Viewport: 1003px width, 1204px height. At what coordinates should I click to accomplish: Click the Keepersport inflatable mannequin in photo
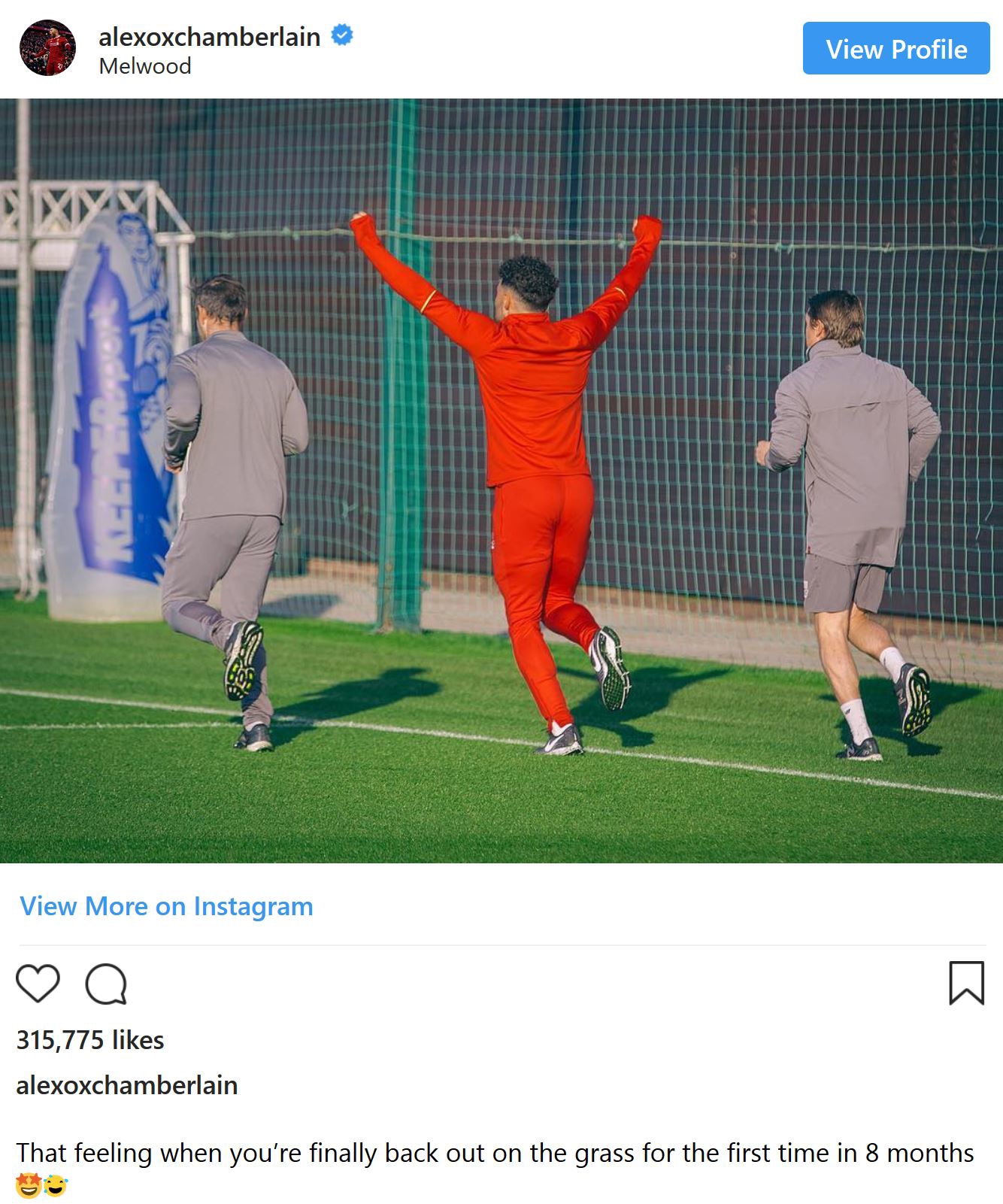[108, 414]
